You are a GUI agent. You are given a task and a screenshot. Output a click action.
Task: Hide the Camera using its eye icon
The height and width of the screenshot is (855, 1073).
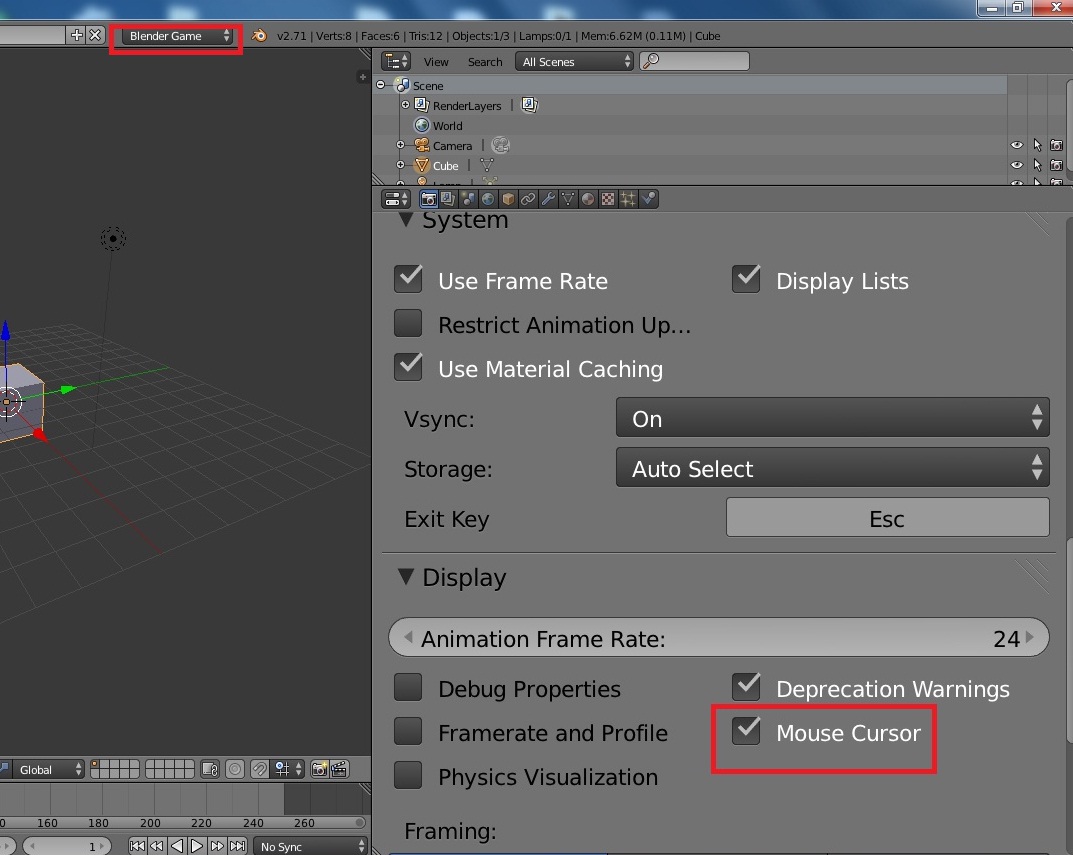pyautogui.click(x=1017, y=145)
